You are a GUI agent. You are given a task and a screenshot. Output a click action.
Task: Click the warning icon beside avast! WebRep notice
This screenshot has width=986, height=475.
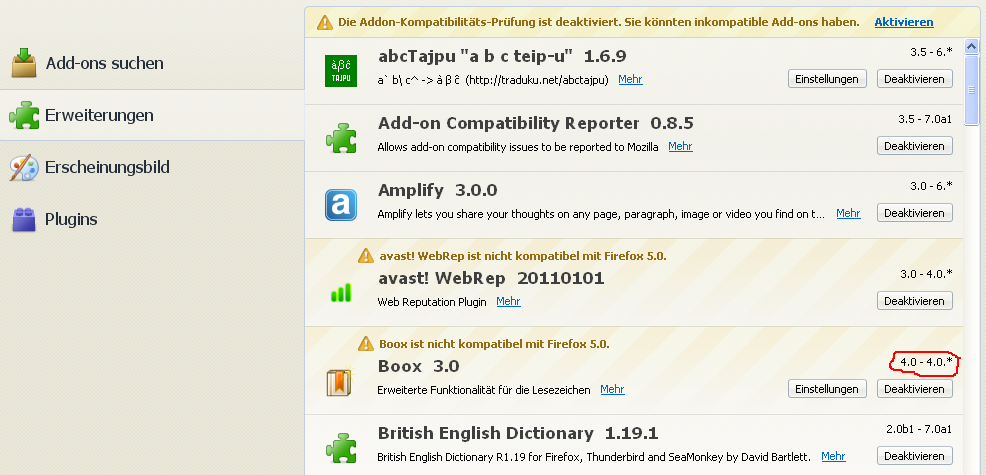click(366, 255)
